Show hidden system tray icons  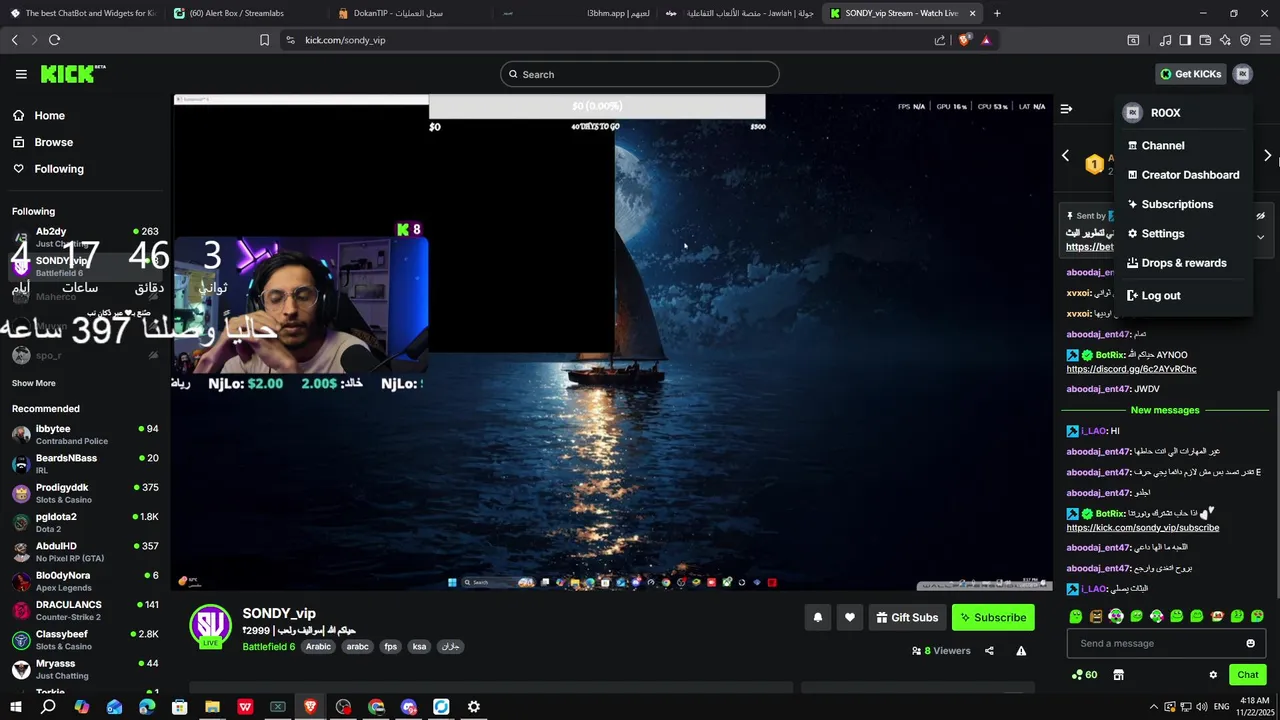click(x=1153, y=707)
